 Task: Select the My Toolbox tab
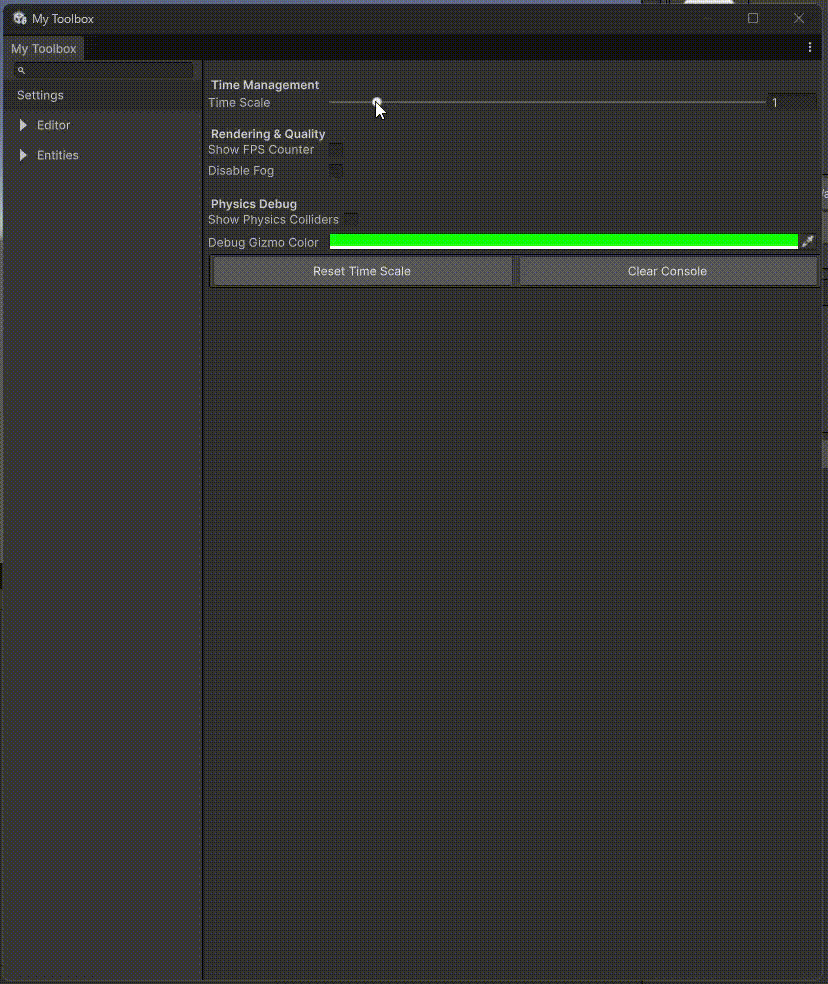[x=43, y=48]
